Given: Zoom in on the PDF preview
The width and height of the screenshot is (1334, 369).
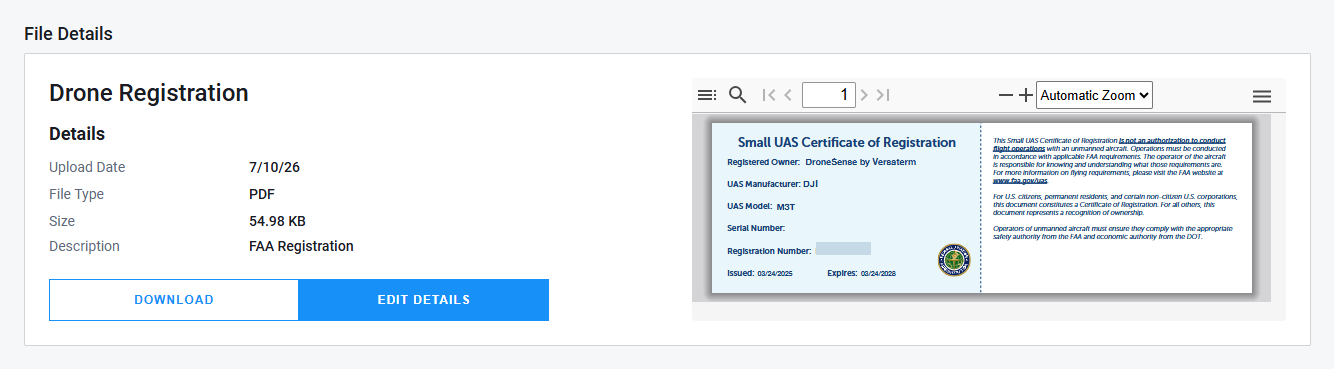Looking at the screenshot, I should (x=1025, y=95).
